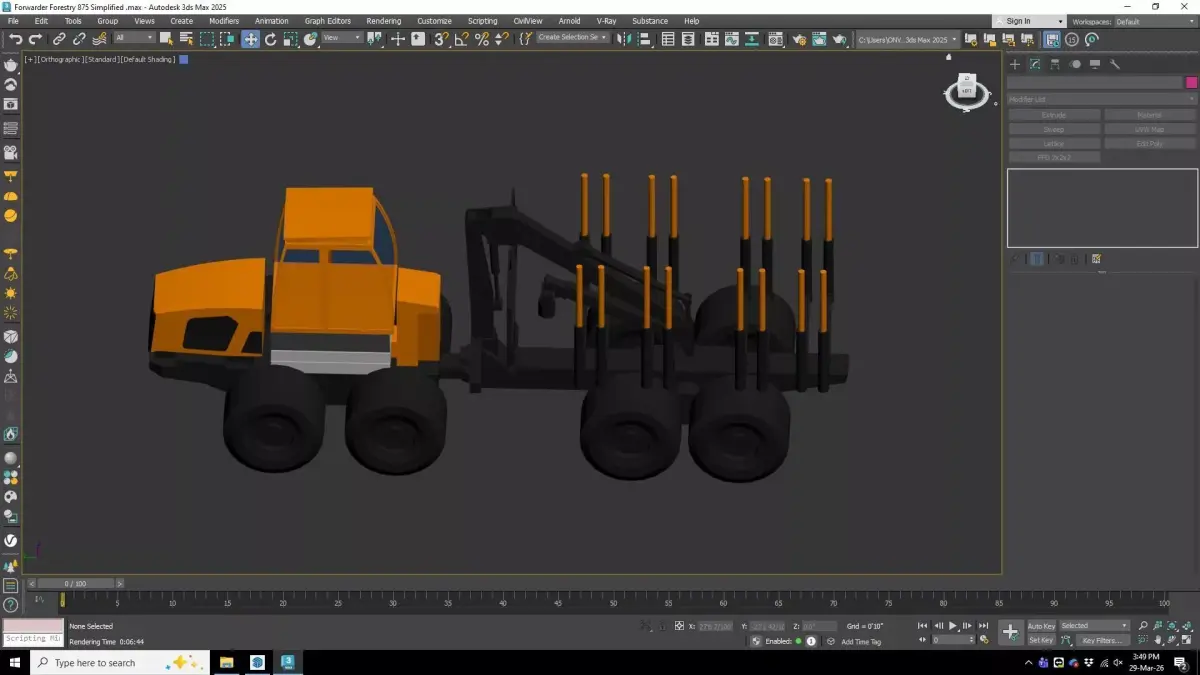The width and height of the screenshot is (1200, 675).
Task: Open the Scene Explorer toggle icon
Action: [668, 39]
